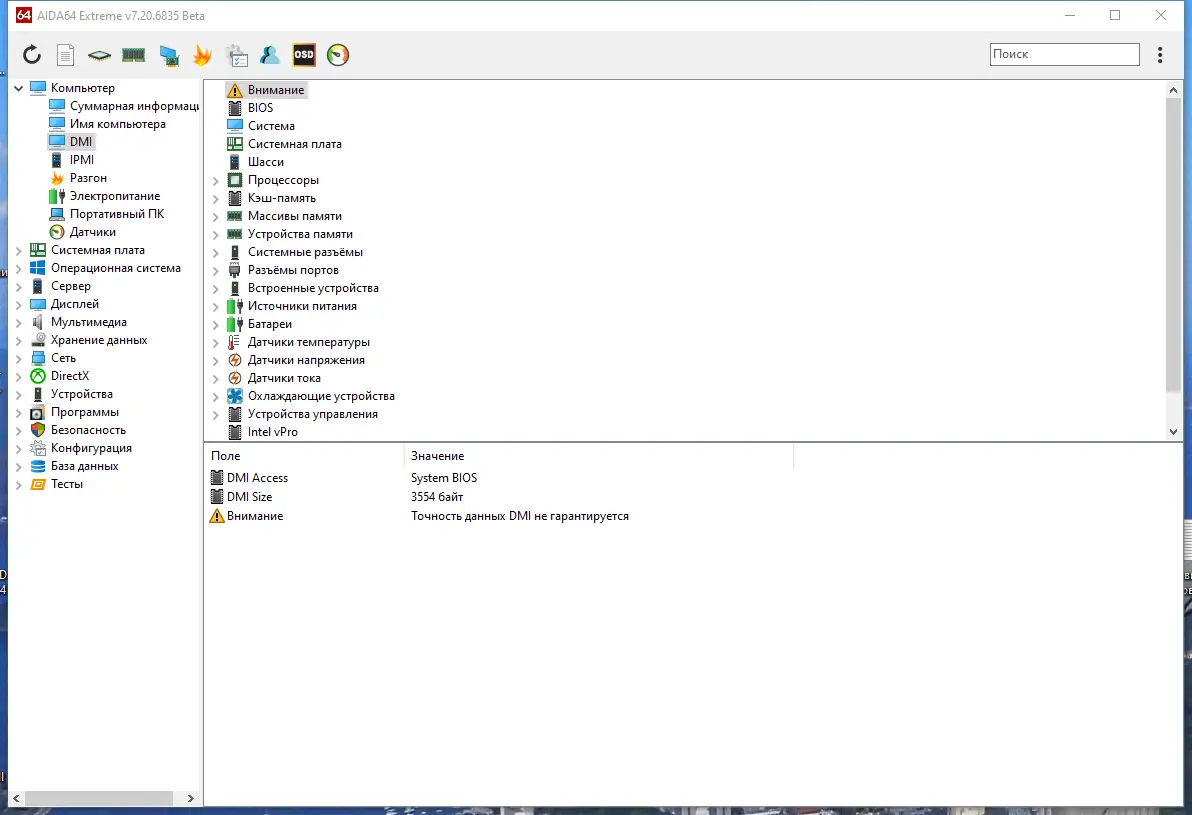Open the memory module toolbar icon

133,55
